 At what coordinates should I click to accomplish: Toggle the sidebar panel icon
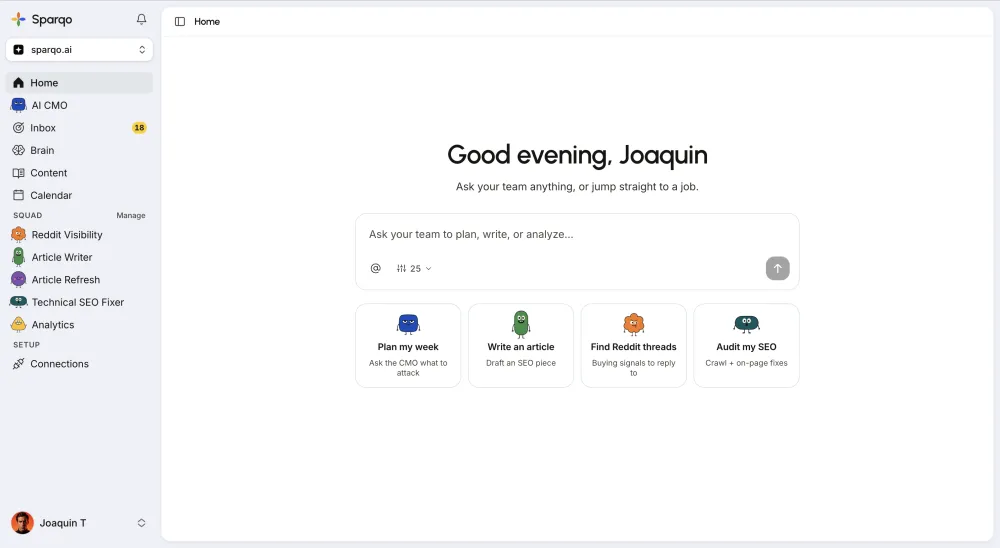(x=180, y=22)
